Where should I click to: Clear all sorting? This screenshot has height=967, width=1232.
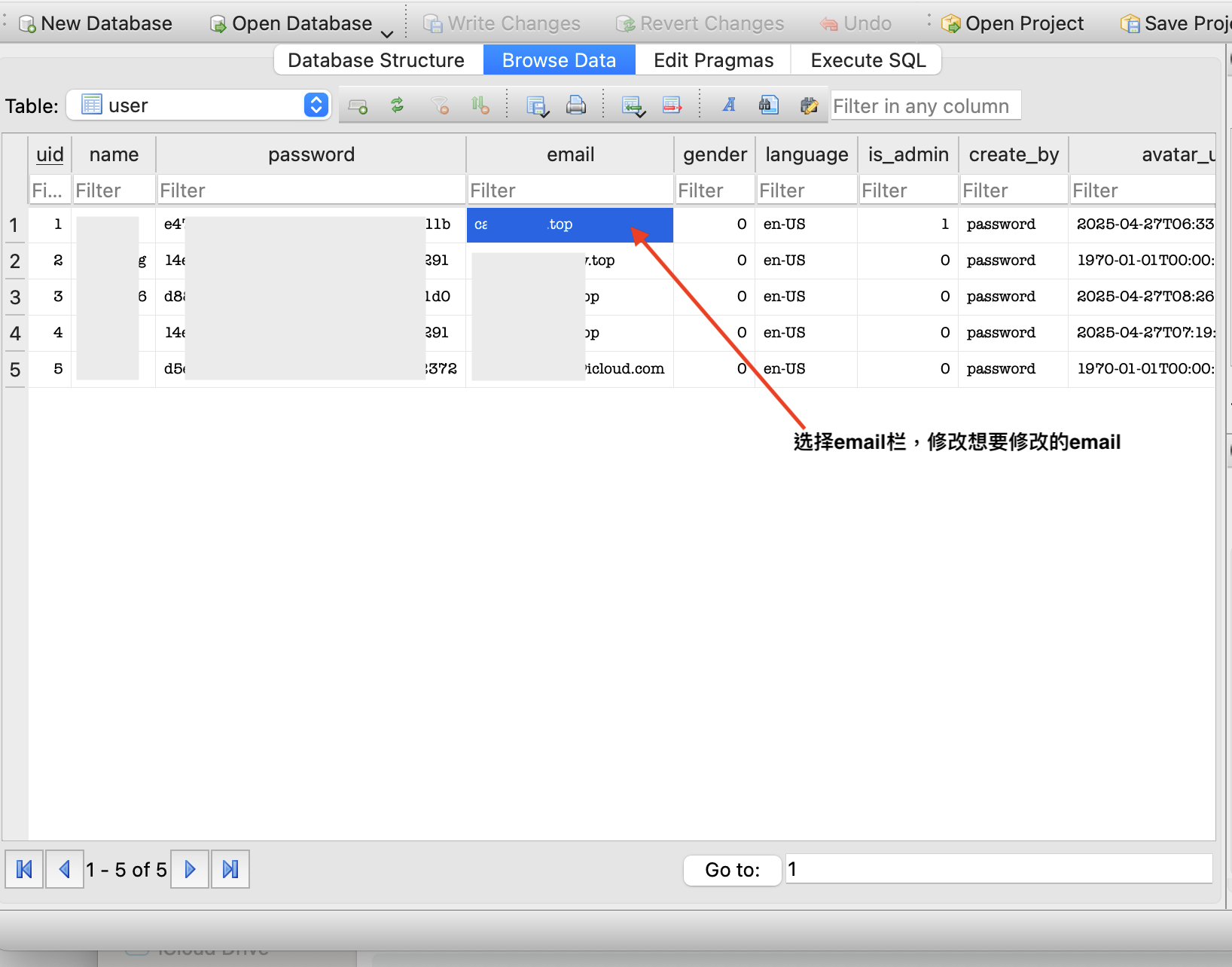tap(480, 105)
